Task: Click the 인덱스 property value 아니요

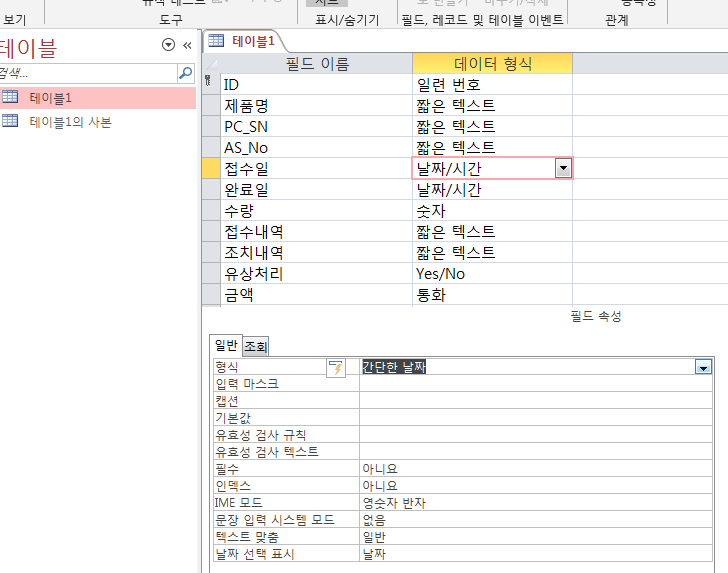Action: click(536, 486)
